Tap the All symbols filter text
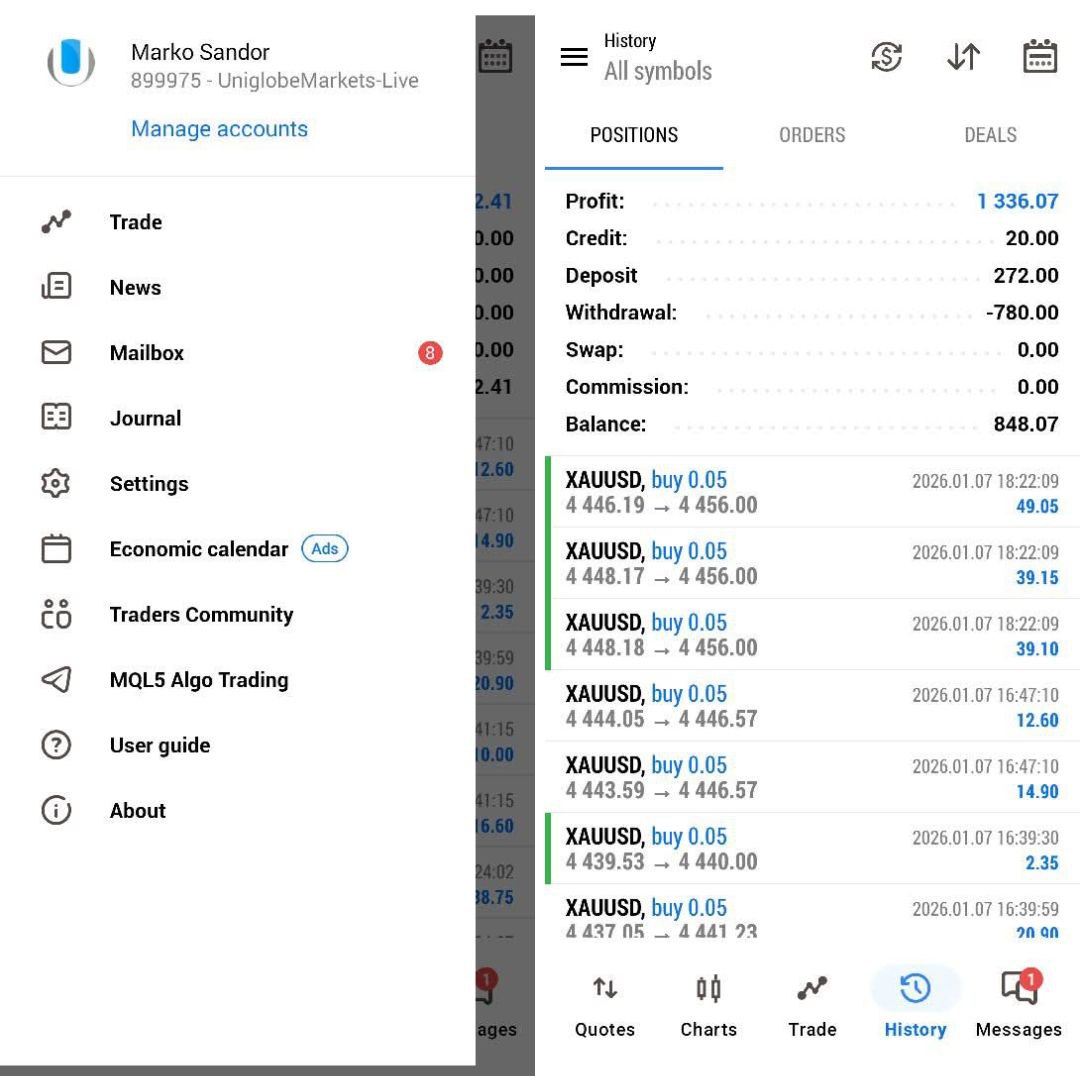Screen dimensions: 1080x1076 coord(658,71)
